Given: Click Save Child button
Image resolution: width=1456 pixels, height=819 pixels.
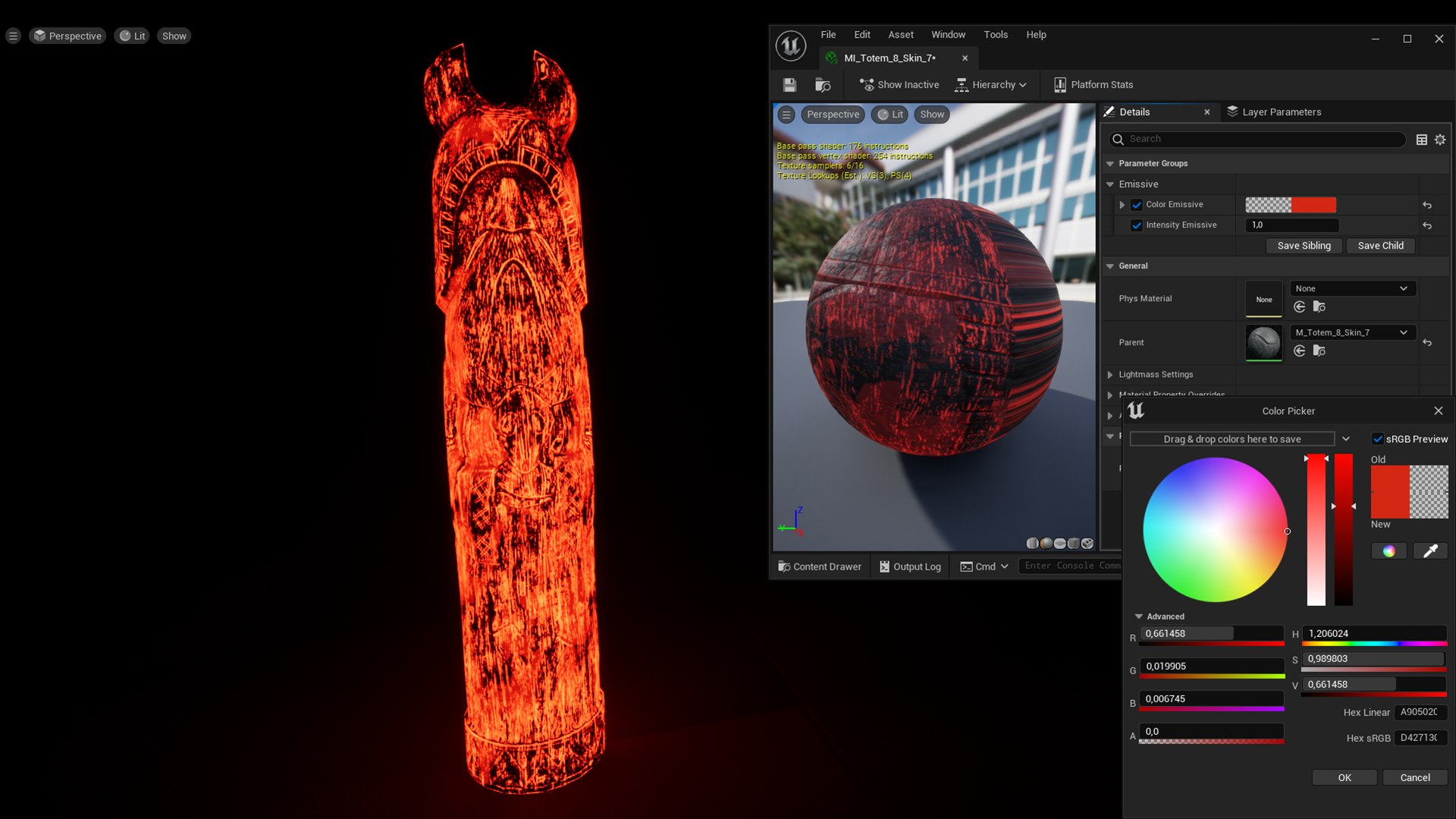Looking at the screenshot, I should coord(1380,246).
